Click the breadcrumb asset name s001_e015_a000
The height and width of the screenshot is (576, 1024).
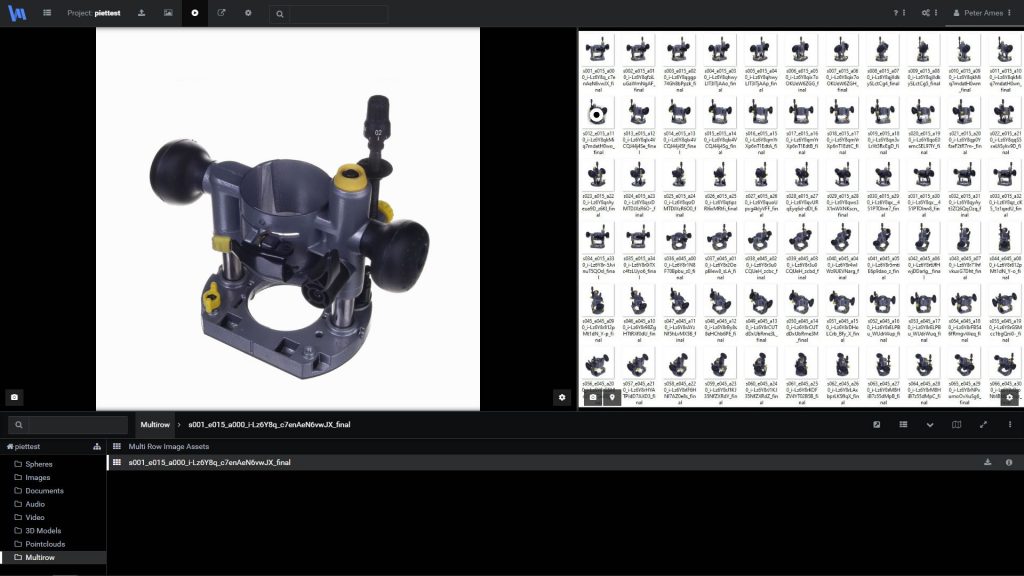pos(269,424)
